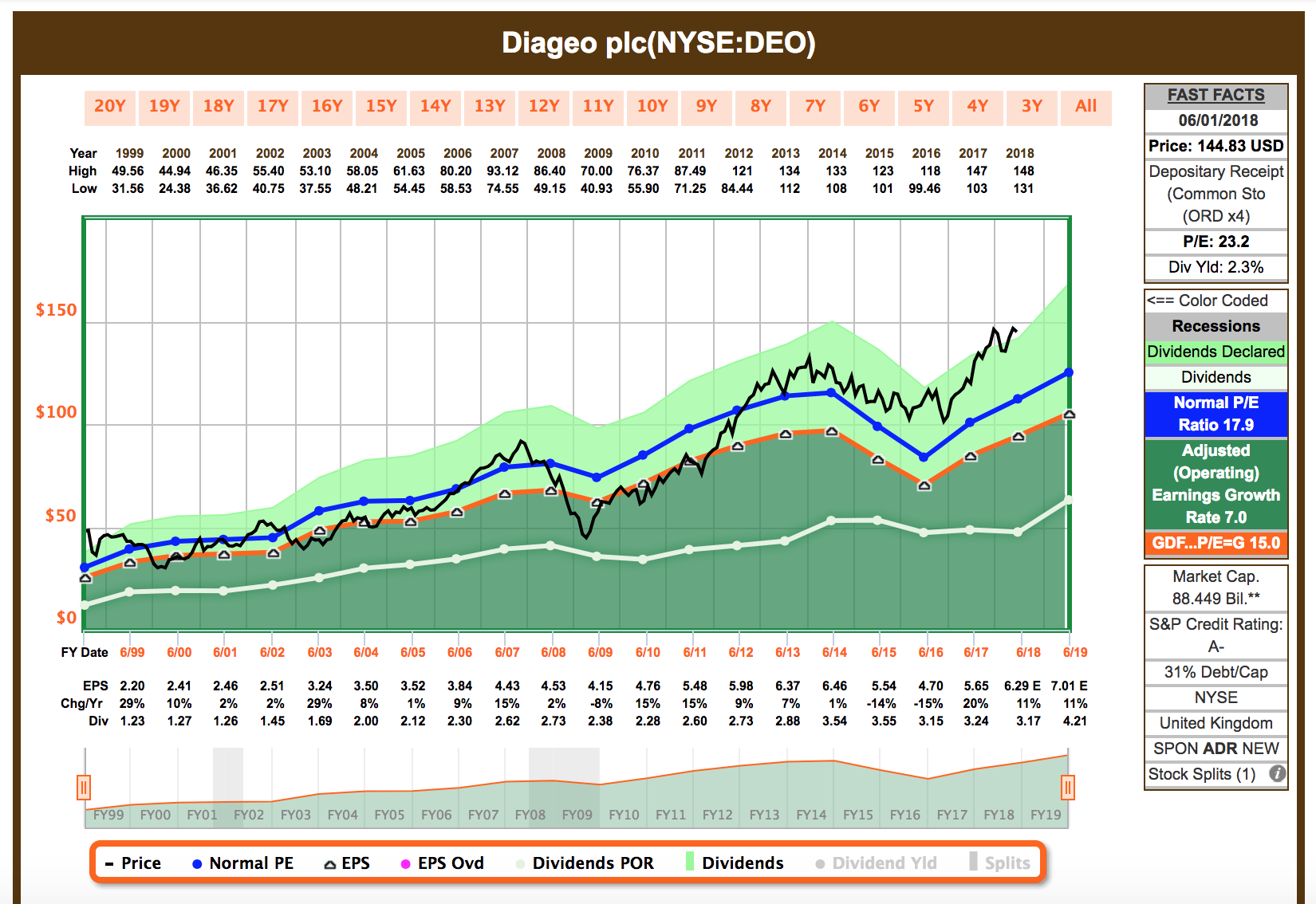Toggle the Splits legend item
The width and height of the screenshot is (1316, 904).
click(972, 863)
